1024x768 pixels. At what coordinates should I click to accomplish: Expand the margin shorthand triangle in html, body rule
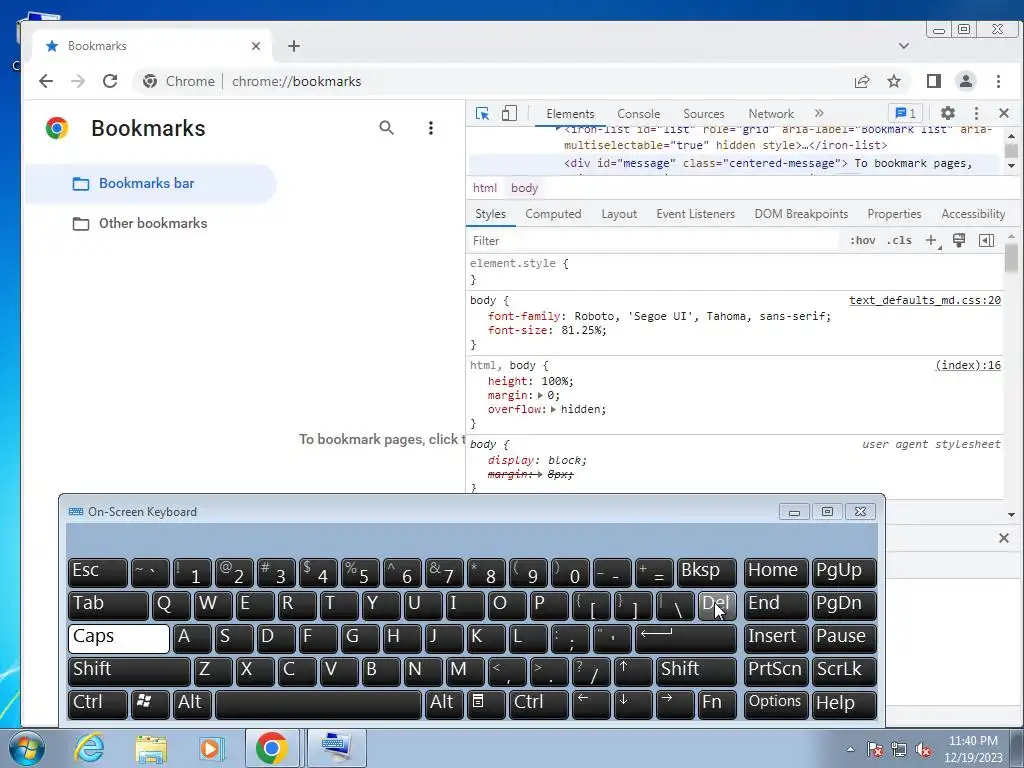point(540,396)
